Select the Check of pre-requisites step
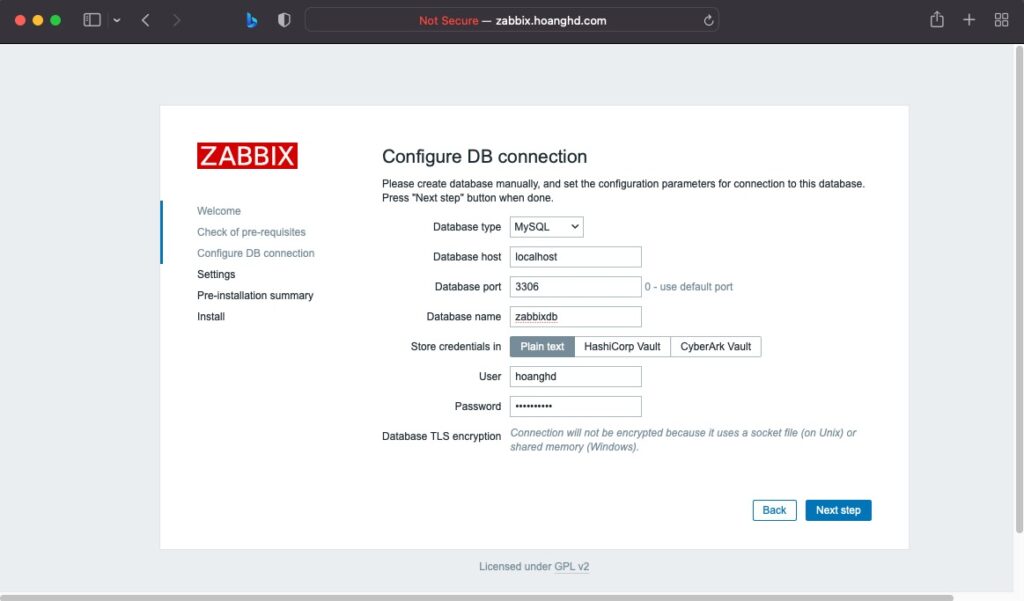1024x601 pixels. 251,232
